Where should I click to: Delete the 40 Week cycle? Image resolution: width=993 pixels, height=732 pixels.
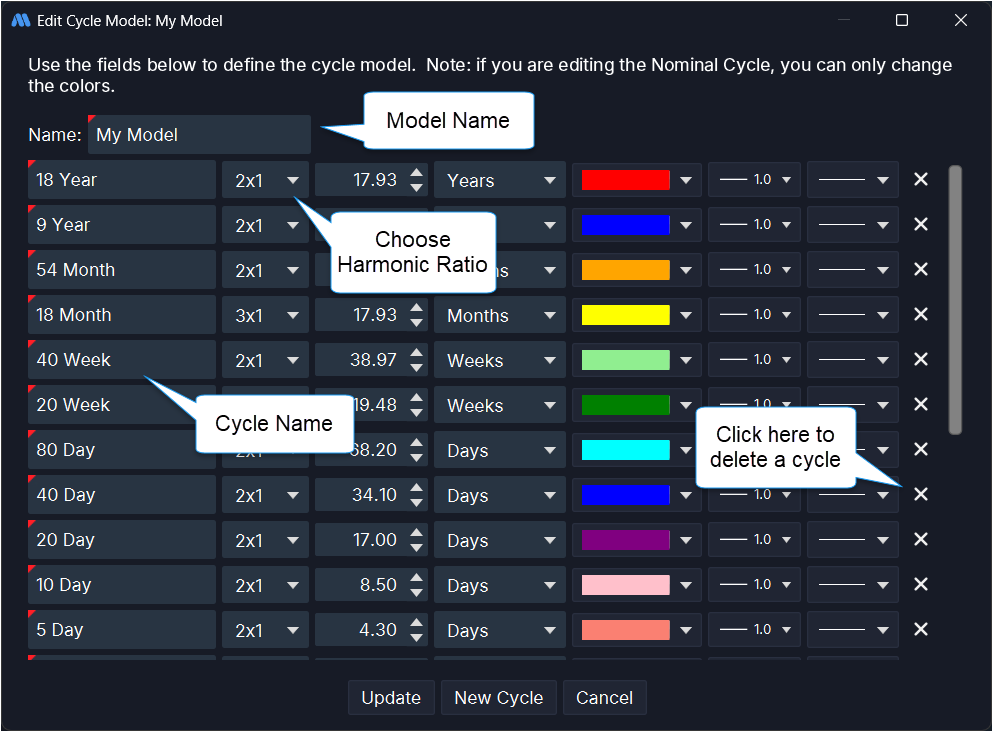pos(921,360)
